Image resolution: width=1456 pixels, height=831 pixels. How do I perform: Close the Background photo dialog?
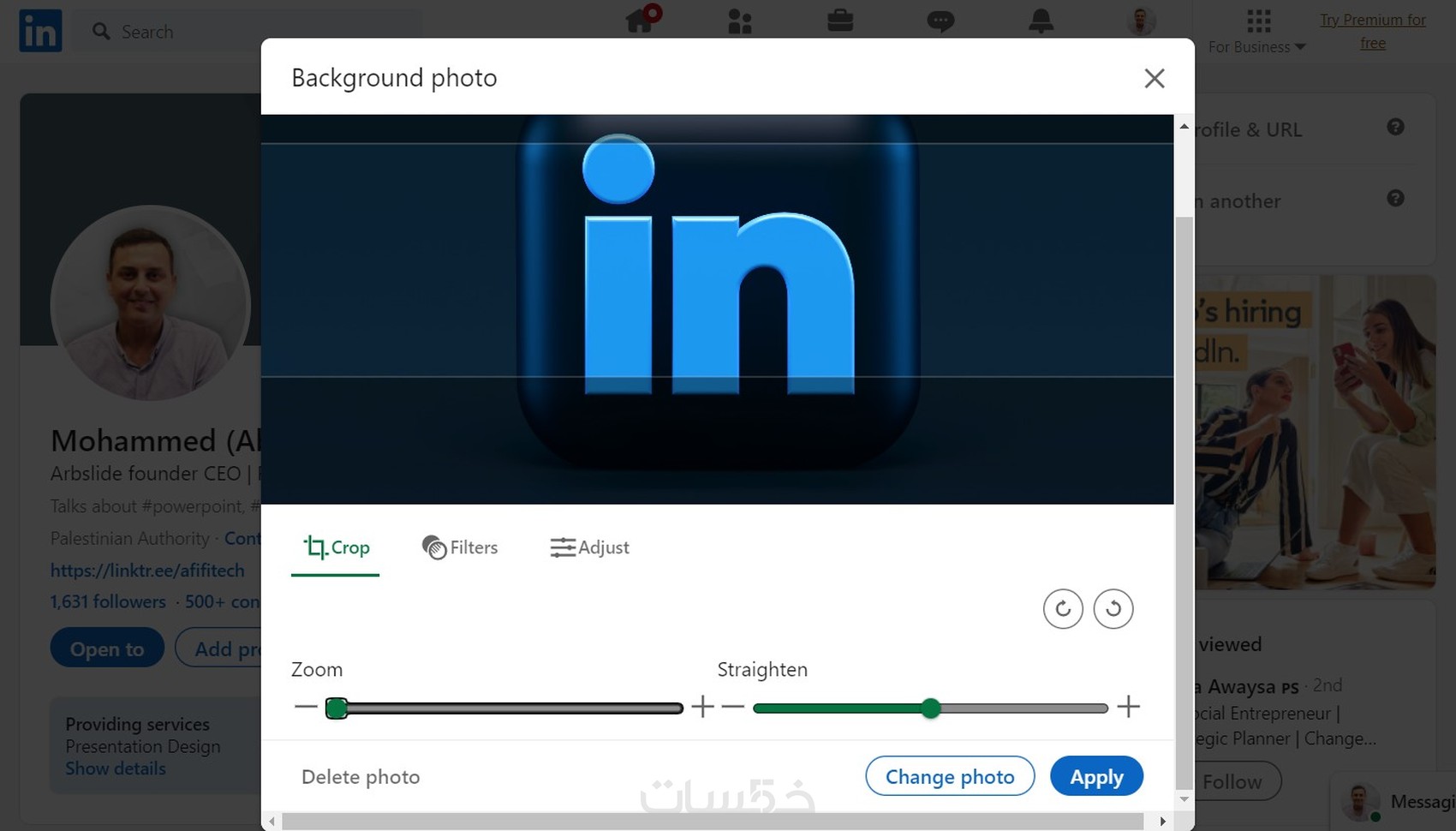point(1155,79)
